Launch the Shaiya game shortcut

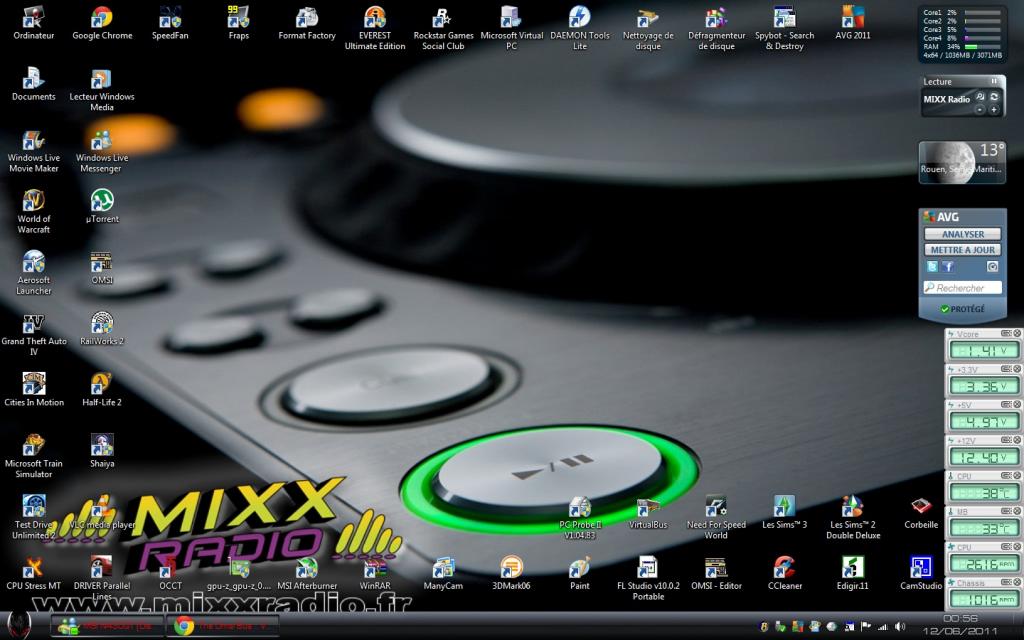[x=102, y=451]
